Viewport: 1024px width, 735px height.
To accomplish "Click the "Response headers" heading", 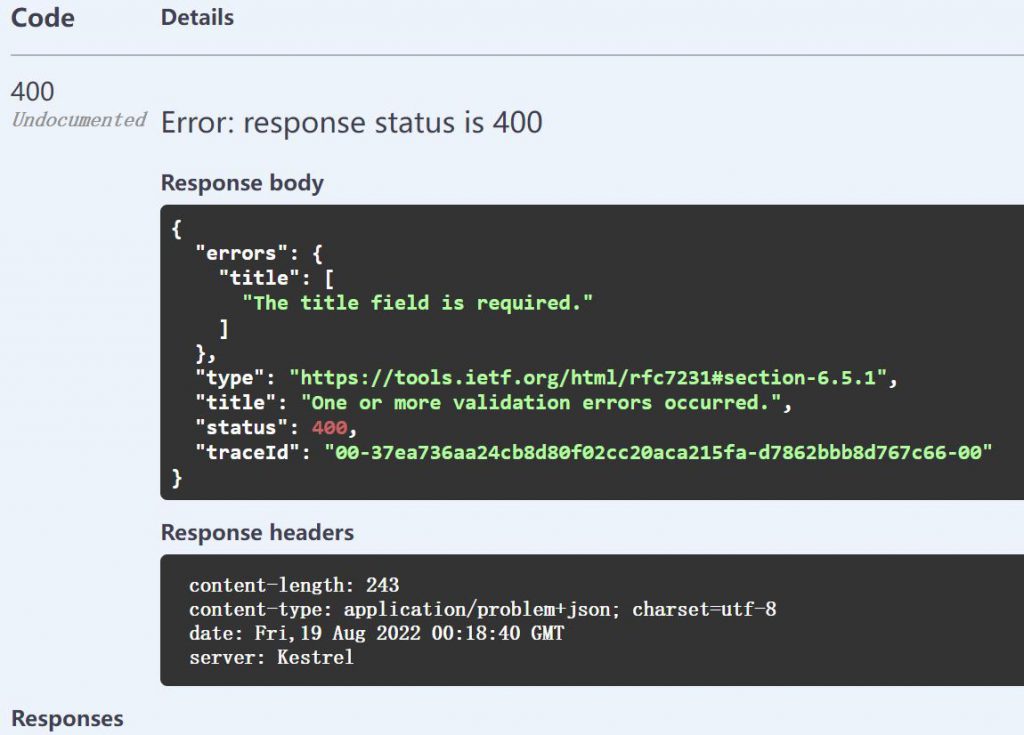I will coord(257,532).
